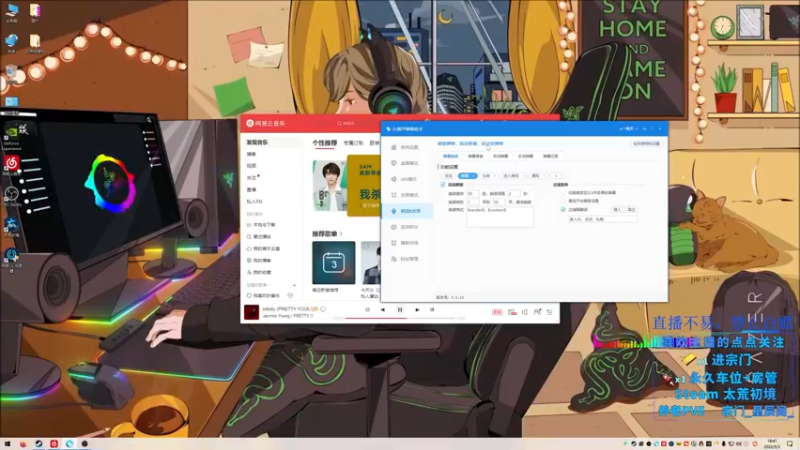Pause the currently playing song
Viewport: 800px width, 450px height.
tap(400, 310)
